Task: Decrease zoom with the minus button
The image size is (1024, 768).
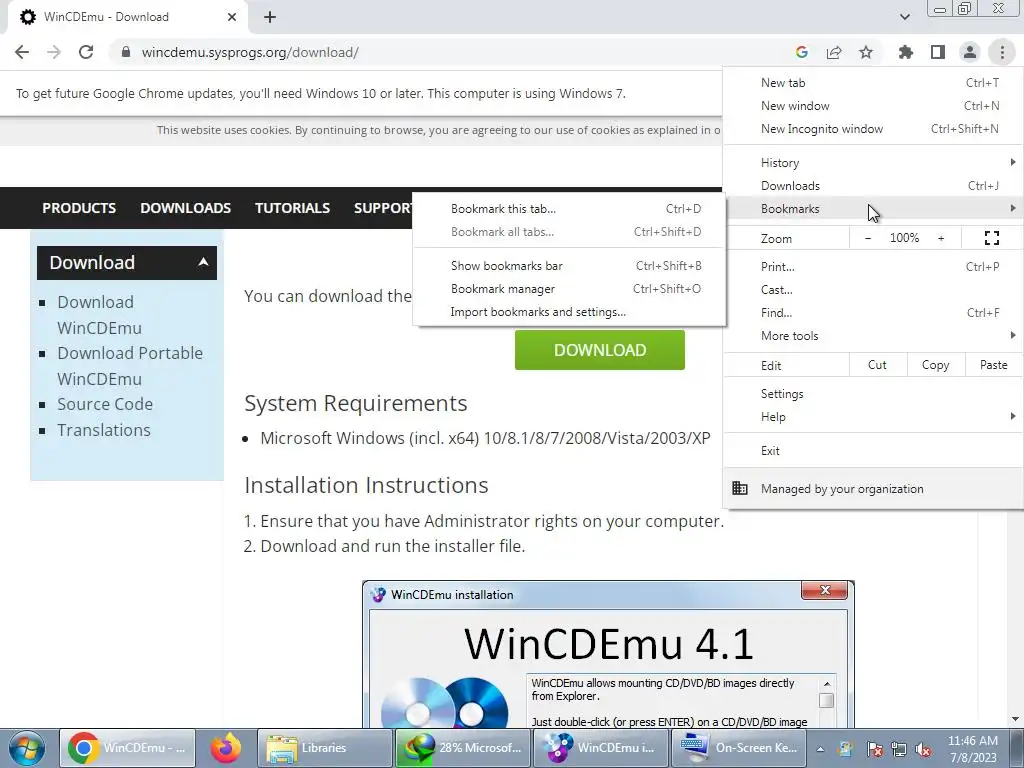Action: [867, 238]
